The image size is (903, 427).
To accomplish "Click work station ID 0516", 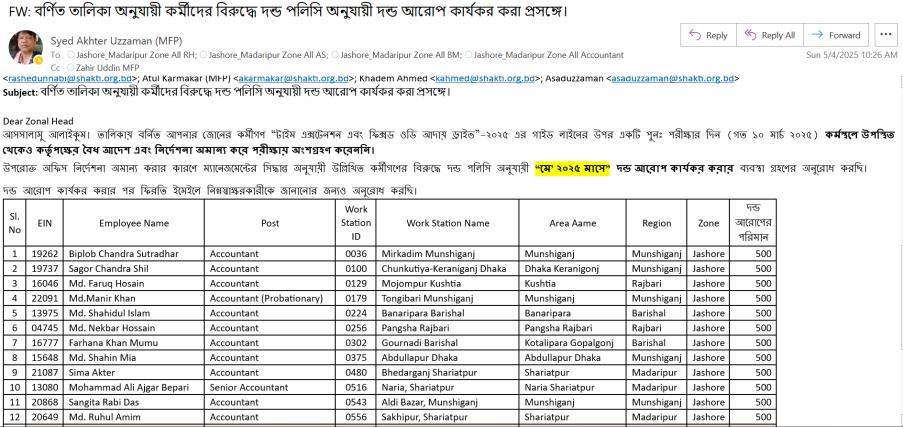I will tap(356, 387).
